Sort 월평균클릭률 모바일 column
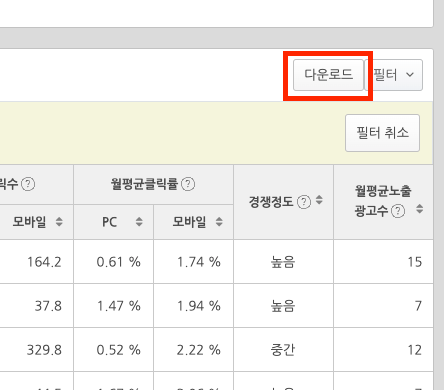The height and width of the screenshot is (390, 444). (x=219, y=222)
